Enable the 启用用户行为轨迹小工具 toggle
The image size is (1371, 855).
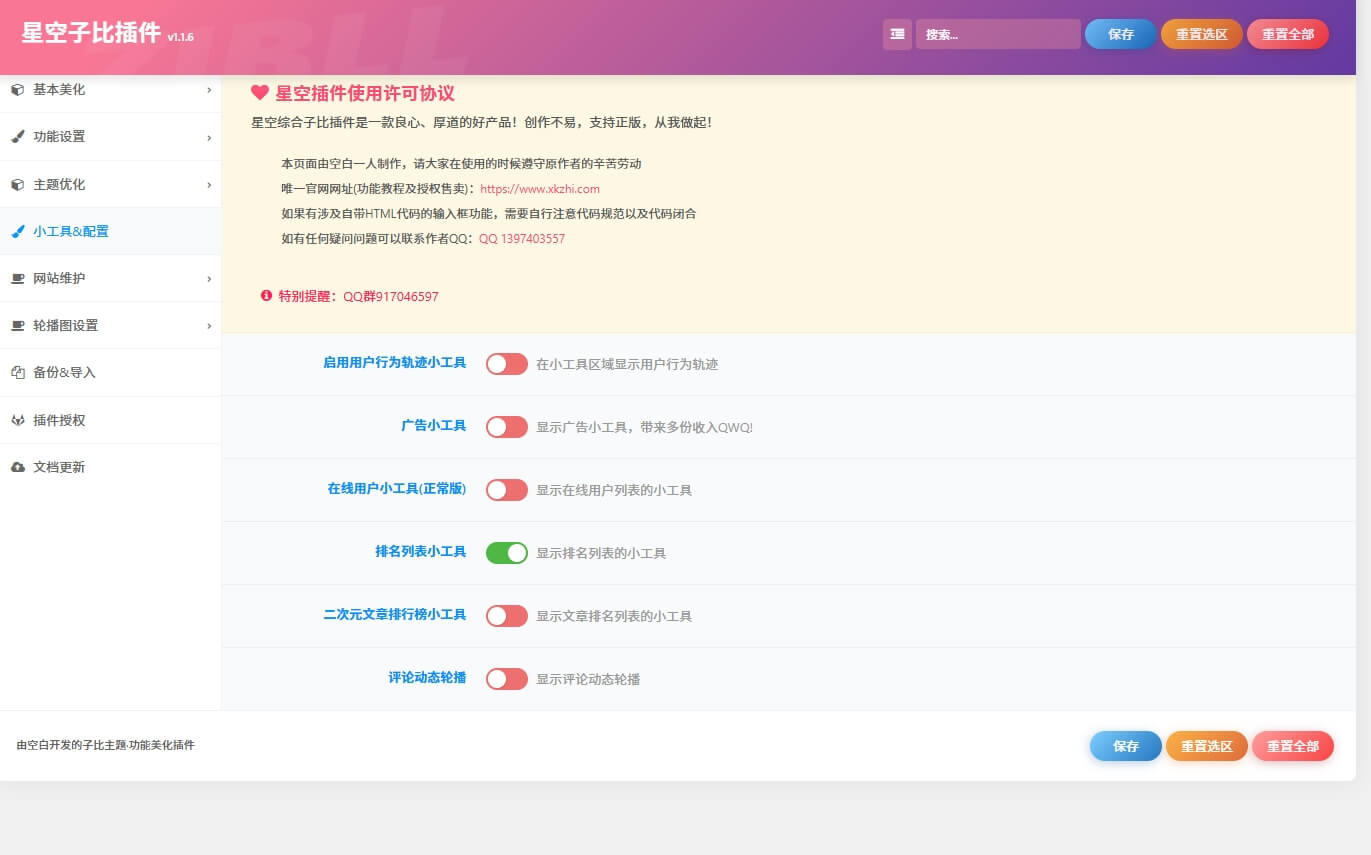(x=506, y=364)
